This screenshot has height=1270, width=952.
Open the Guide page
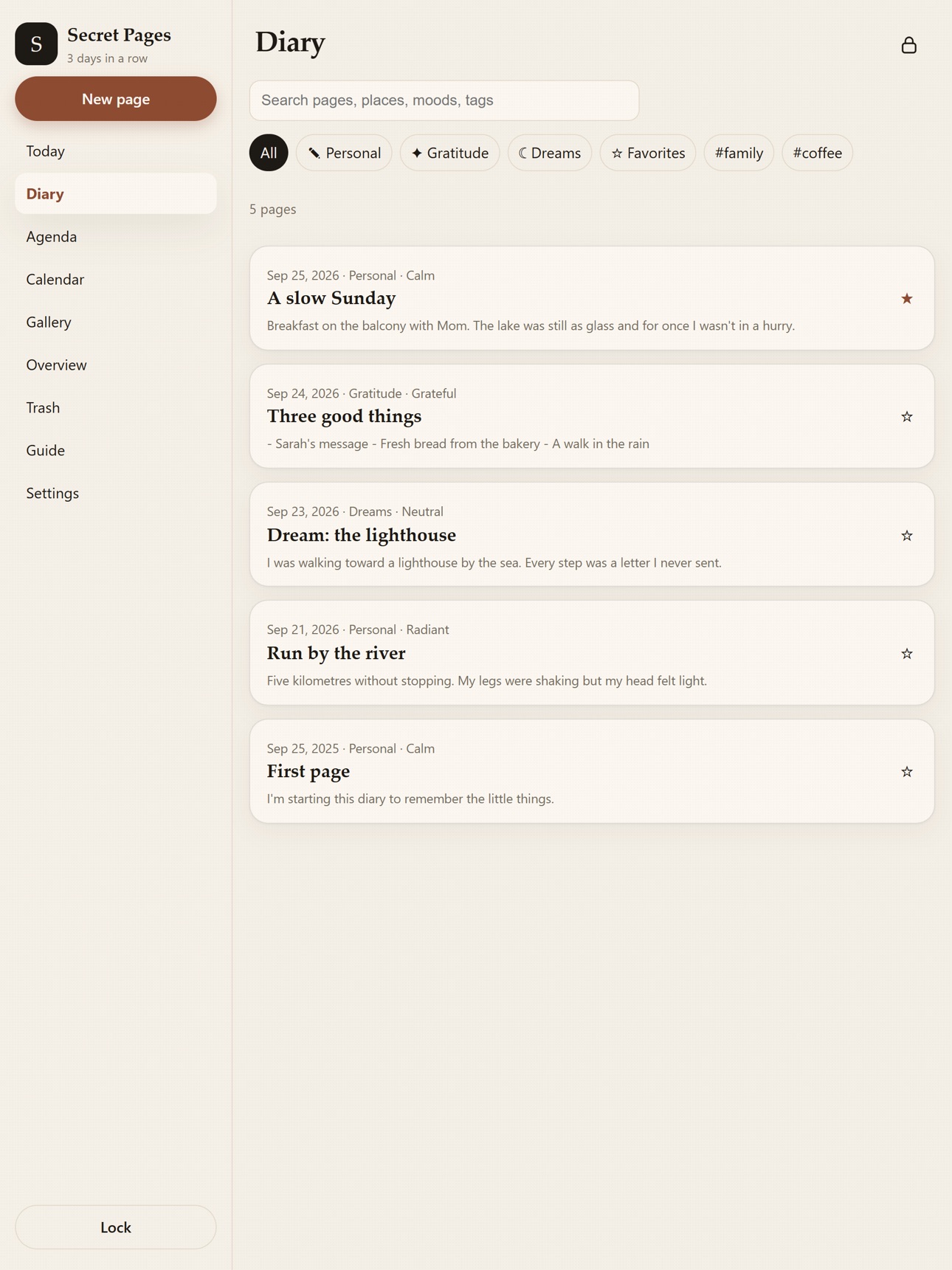point(116,451)
